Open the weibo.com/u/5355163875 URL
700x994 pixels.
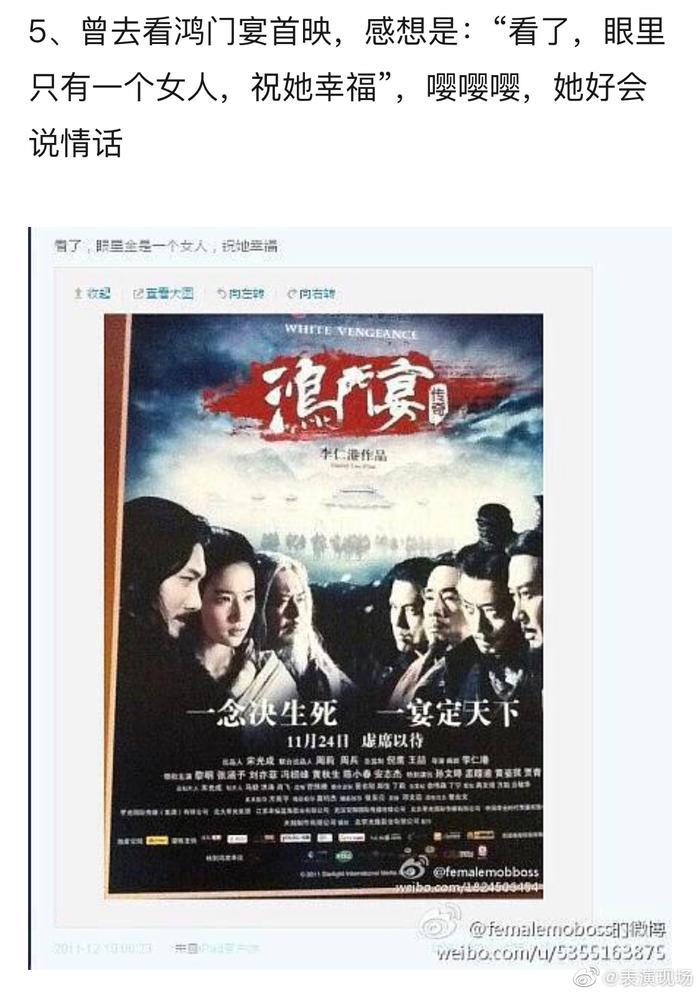click(550, 952)
